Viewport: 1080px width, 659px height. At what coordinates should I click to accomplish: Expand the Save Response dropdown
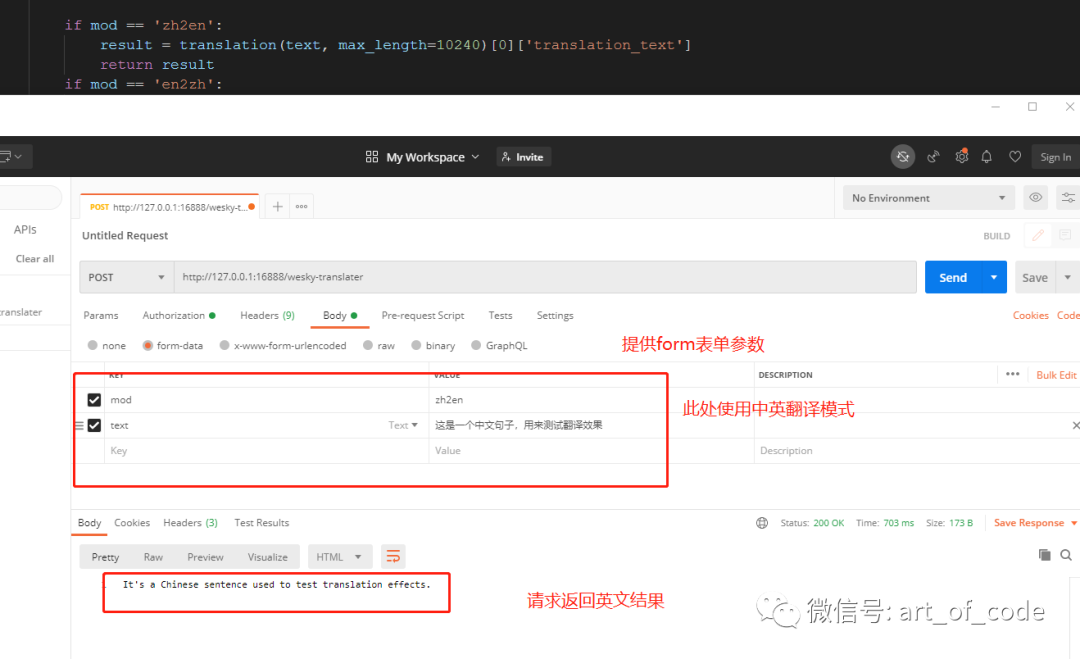1074,523
